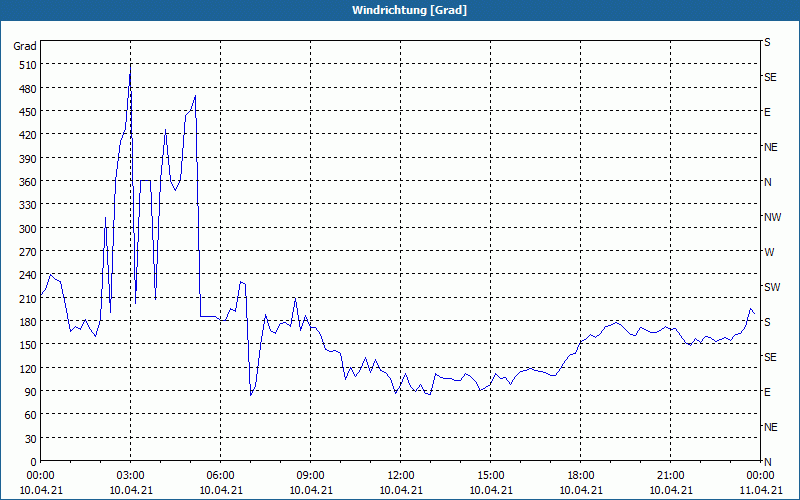Select the NW compass label on the right axis

(x=771, y=217)
